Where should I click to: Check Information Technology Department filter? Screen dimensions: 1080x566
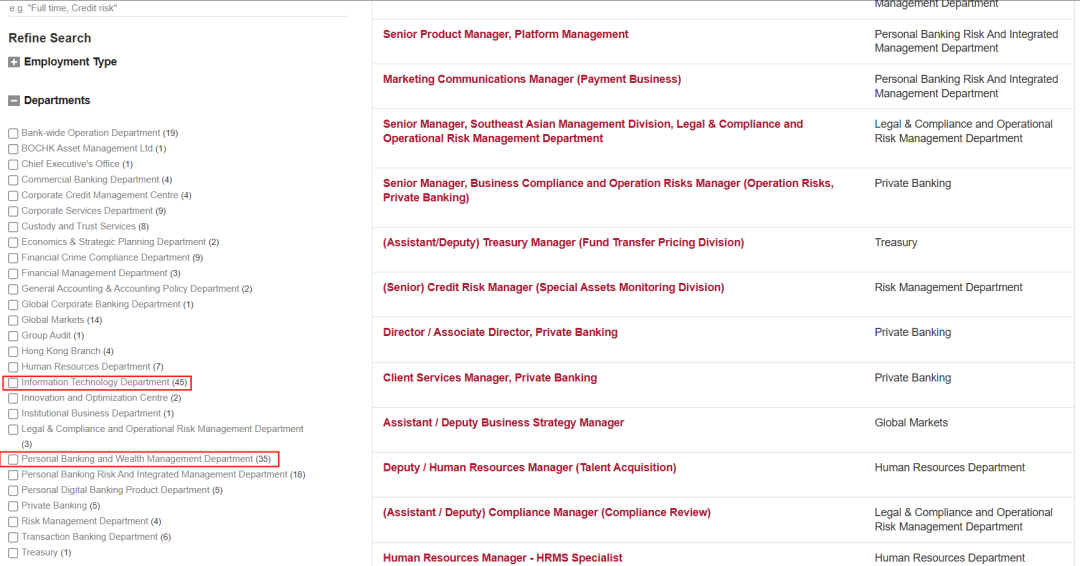[x=13, y=382]
